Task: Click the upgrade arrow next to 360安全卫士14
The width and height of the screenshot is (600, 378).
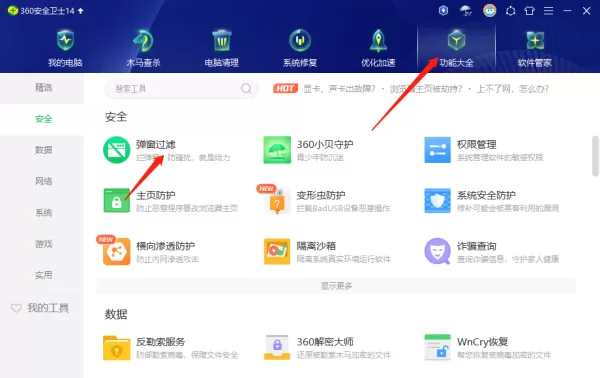Action: [80, 11]
